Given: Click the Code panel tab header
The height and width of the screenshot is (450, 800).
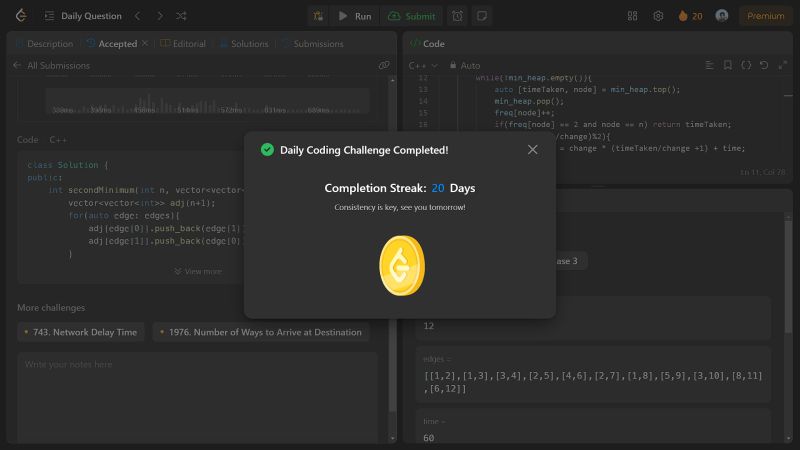Looking at the screenshot, I should click(x=428, y=44).
